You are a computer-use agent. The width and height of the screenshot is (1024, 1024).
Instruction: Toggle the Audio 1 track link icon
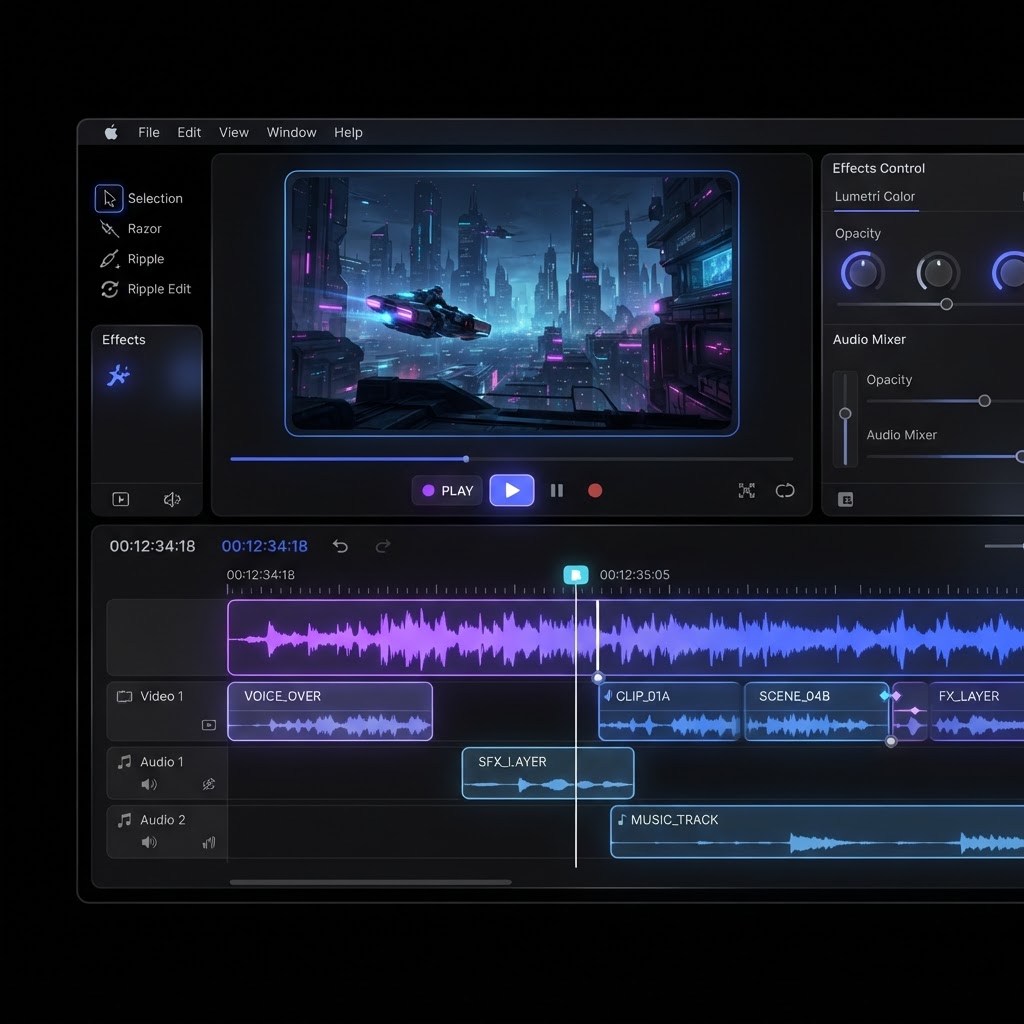tap(209, 784)
